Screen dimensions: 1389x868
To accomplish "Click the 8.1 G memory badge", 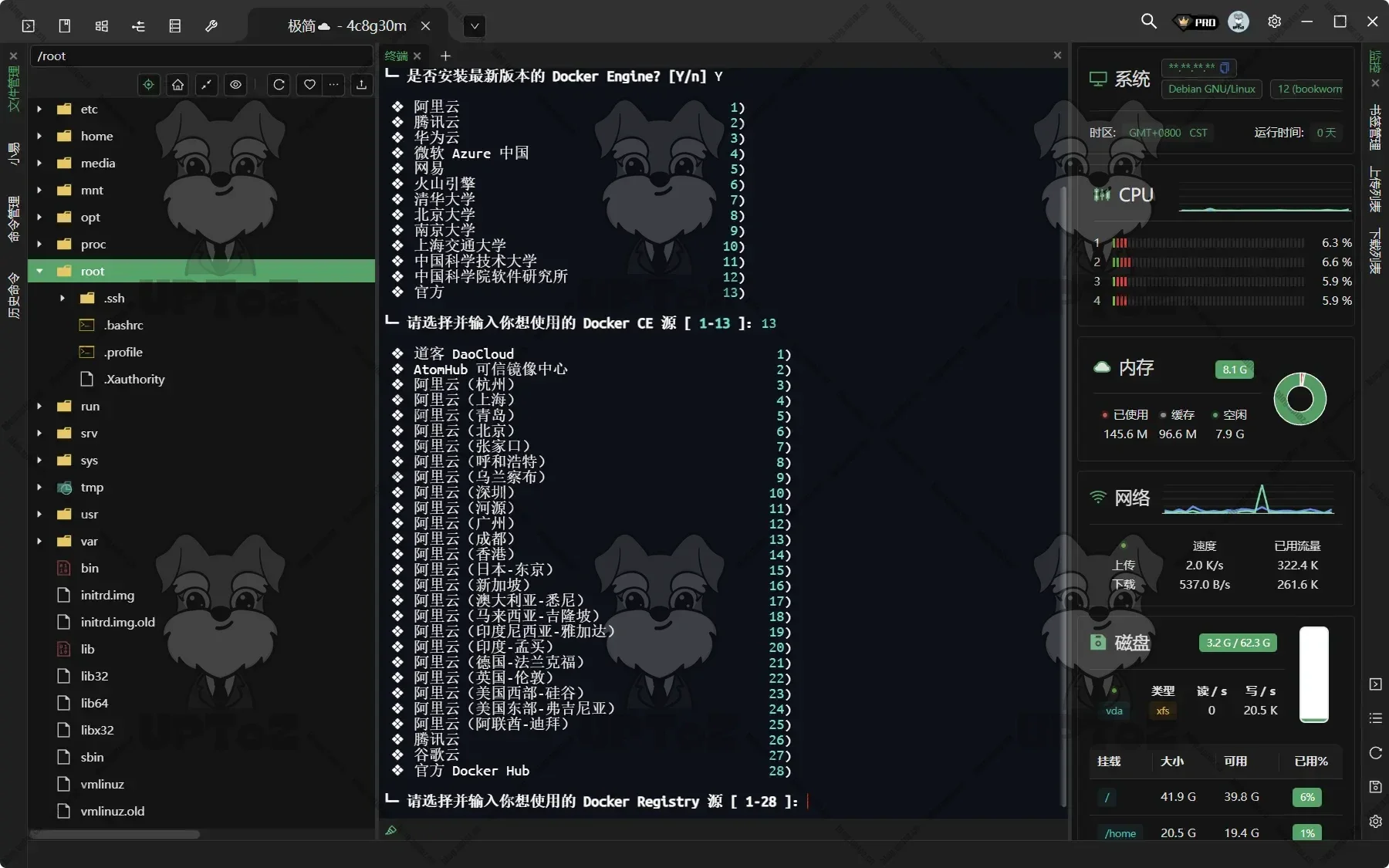I will tap(1235, 370).
